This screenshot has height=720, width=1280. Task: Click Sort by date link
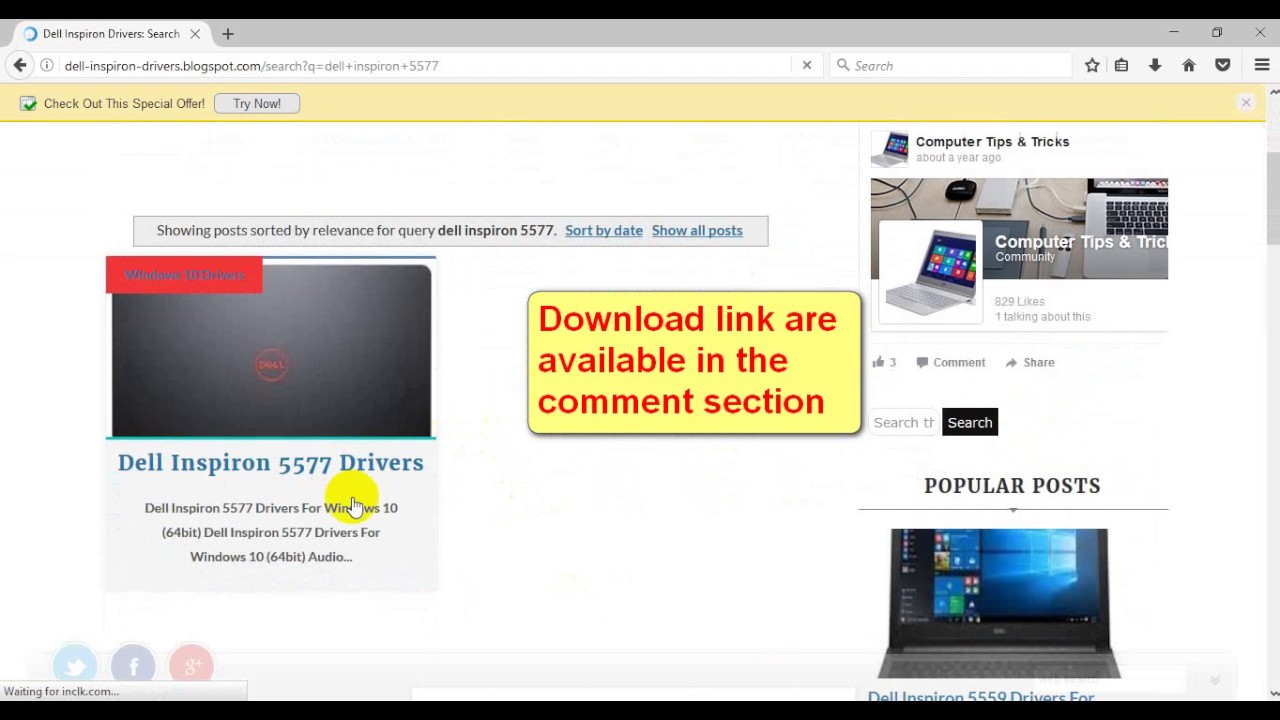(604, 230)
